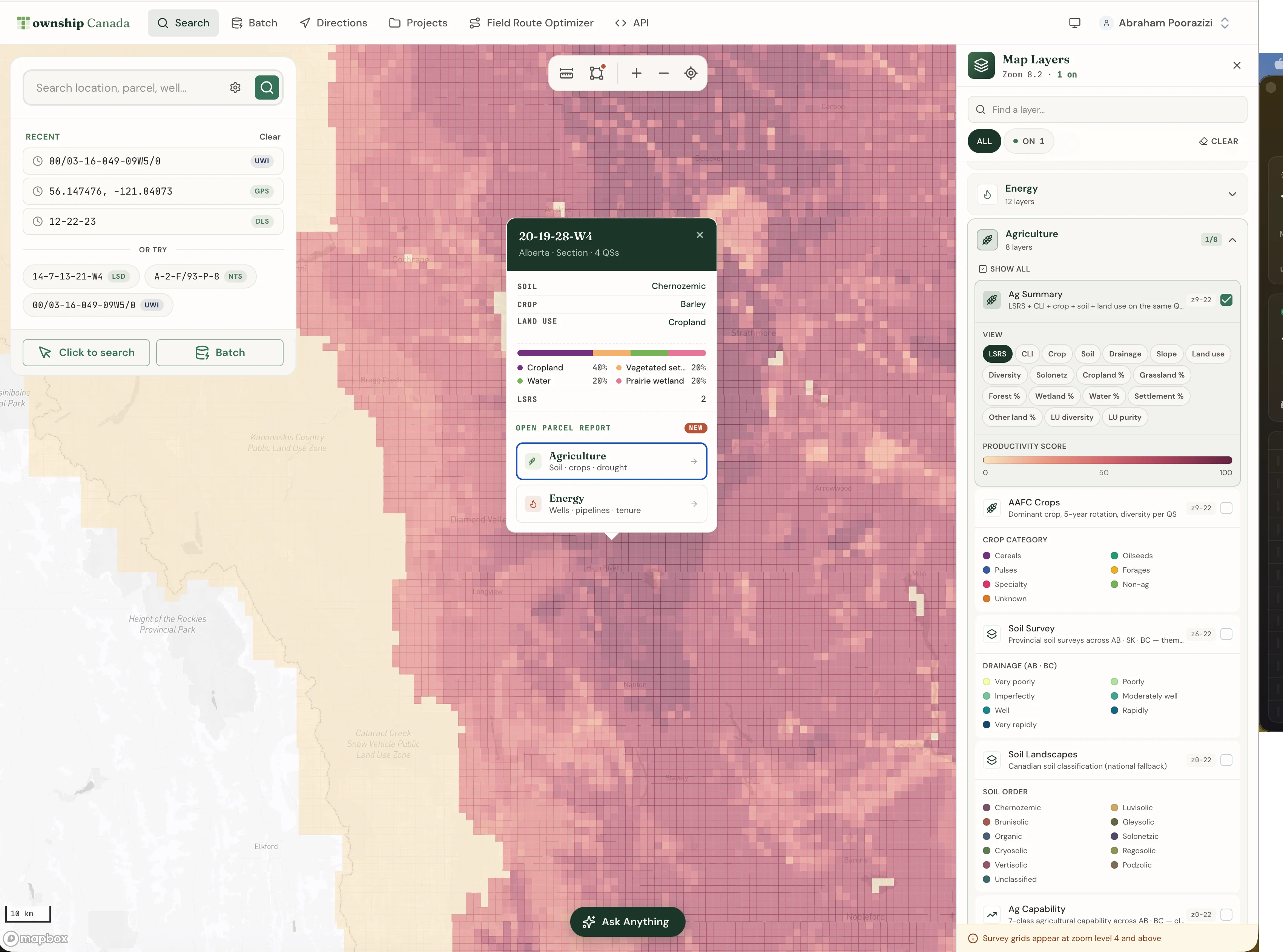Select the area selection tool on the map toolbar
Screen dimensions: 1283x952
coord(597,73)
